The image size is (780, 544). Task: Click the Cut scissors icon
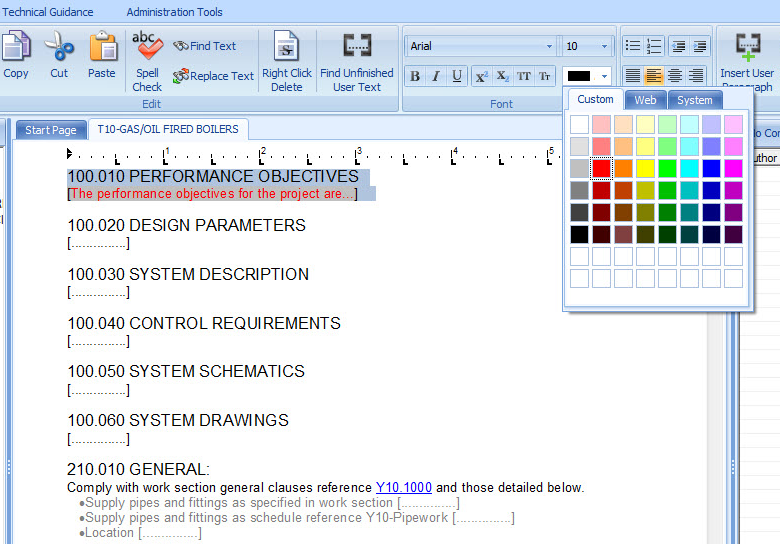click(59, 46)
